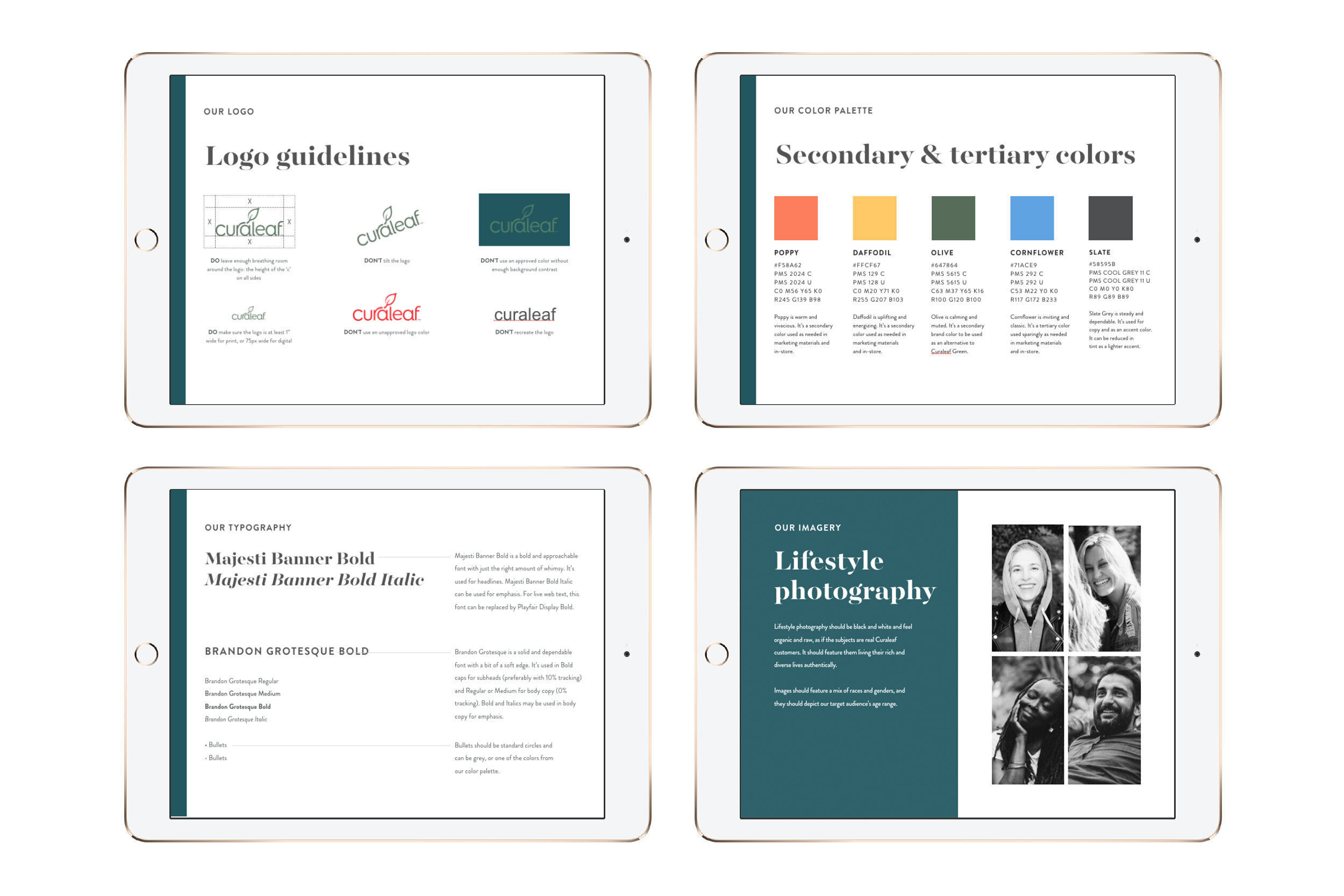Open photo of woman wearing a hood

1027,588
